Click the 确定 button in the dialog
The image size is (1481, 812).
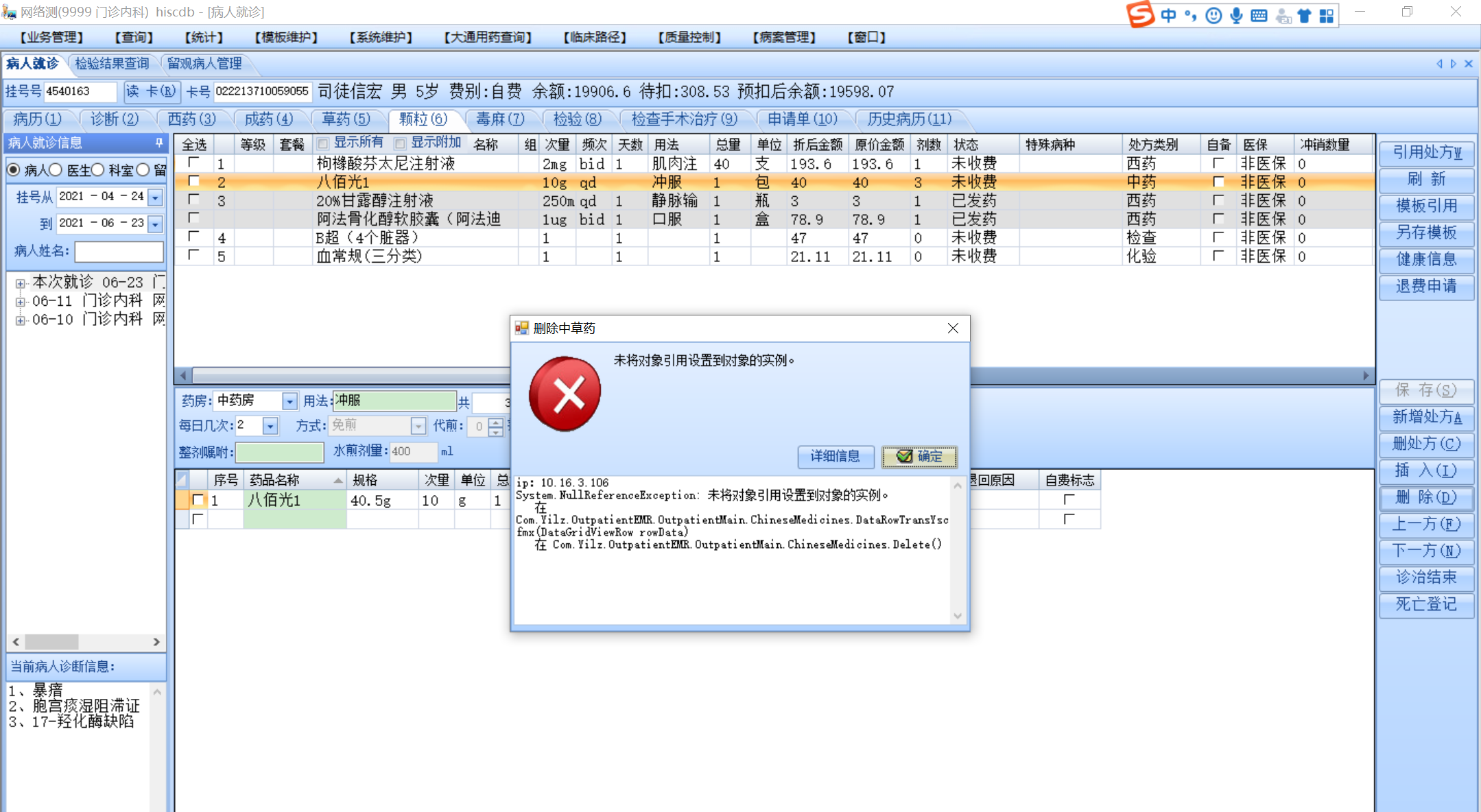(x=919, y=456)
